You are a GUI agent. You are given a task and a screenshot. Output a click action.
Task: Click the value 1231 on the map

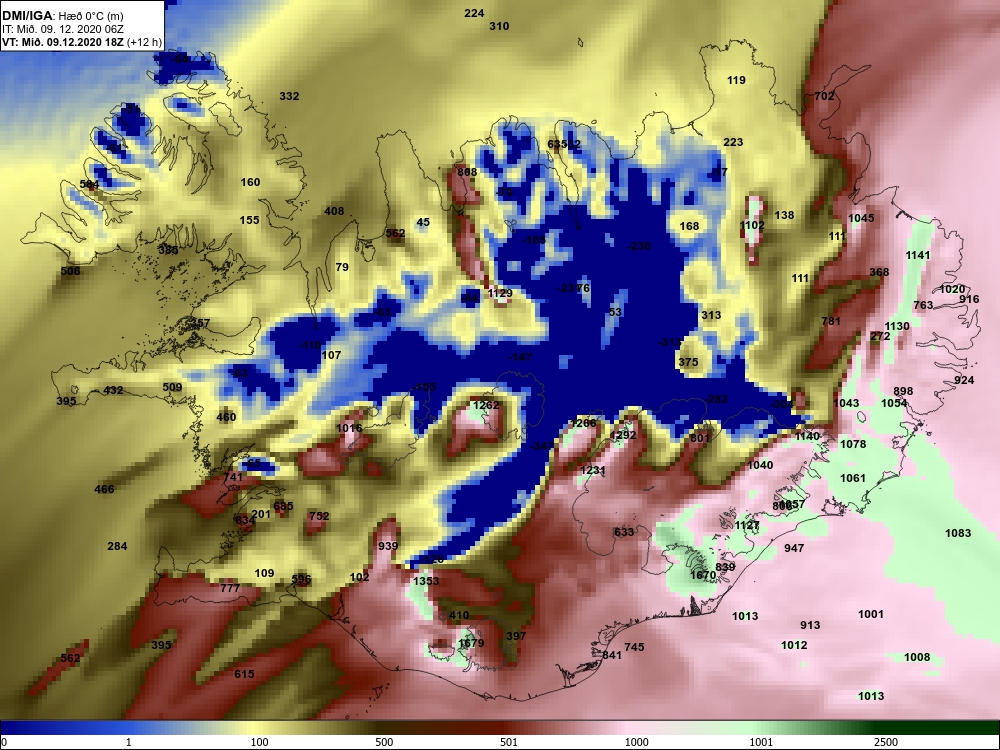pyautogui.click(x=592, y=471)
